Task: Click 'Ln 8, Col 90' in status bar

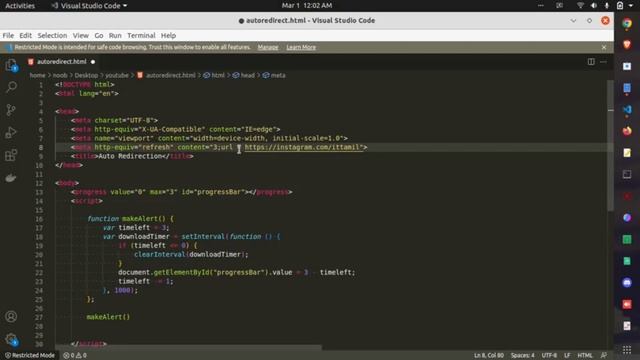Action: (489, 356)
